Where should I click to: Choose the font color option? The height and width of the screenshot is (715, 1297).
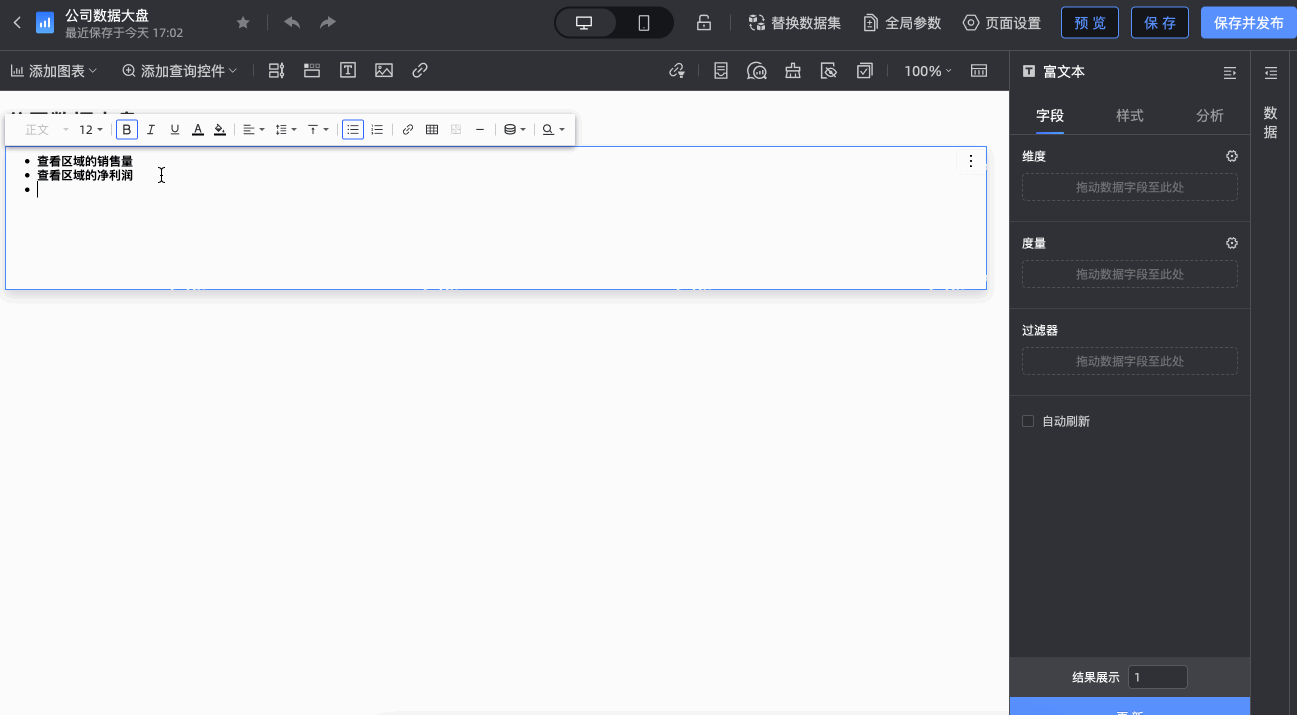coord(198,130)
